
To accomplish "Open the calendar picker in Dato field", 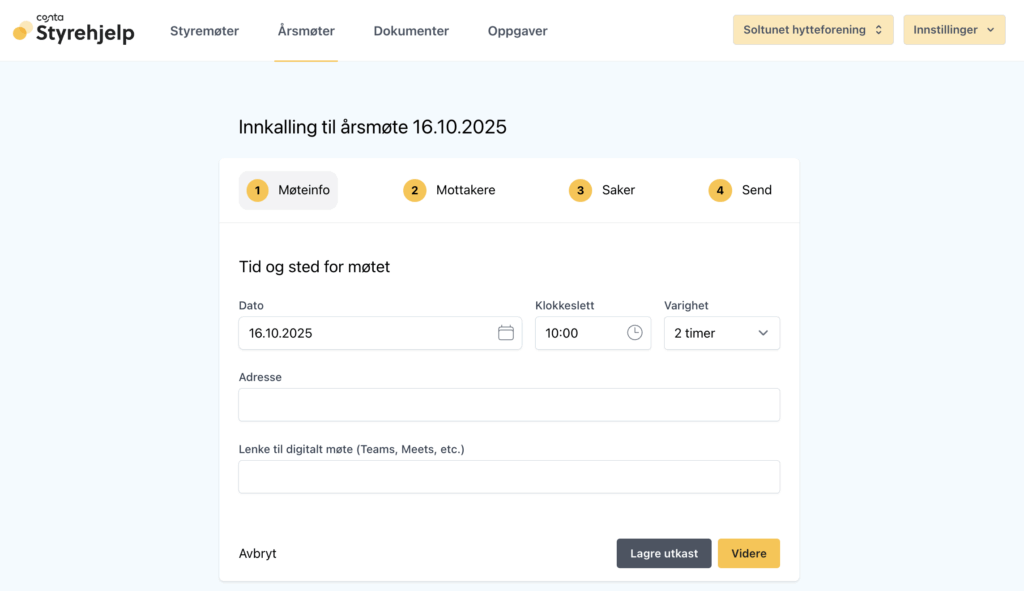I will pos(506,333).
